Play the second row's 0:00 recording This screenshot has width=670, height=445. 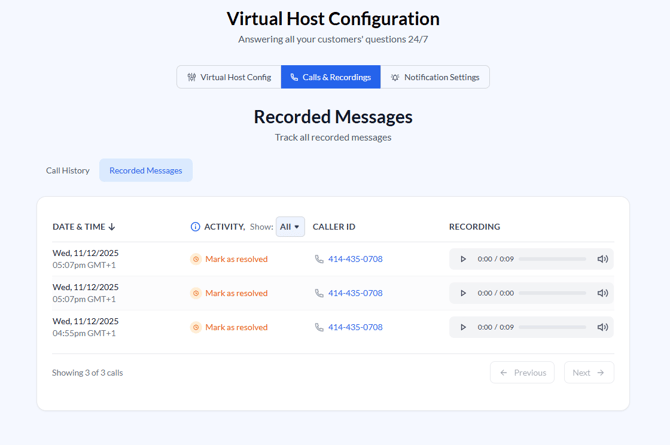tap(463, 293)
